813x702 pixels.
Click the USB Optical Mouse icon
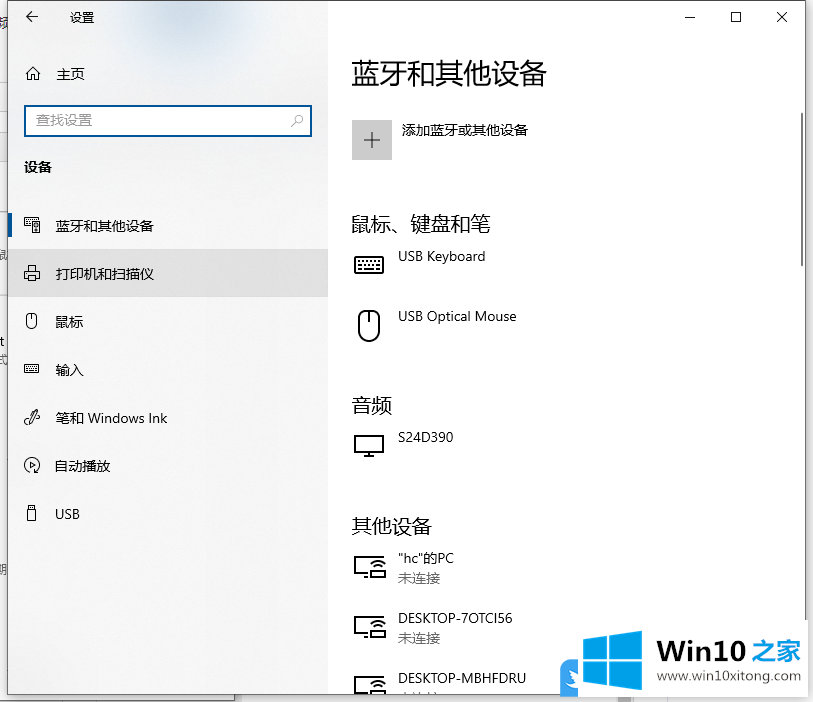click(x=369, y=326)
